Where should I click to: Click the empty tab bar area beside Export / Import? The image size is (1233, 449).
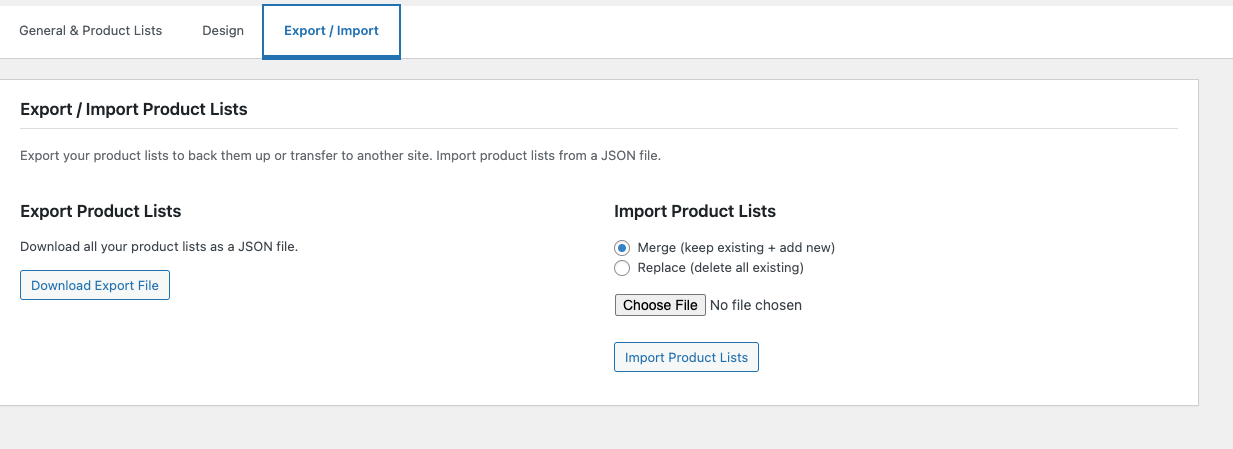(800, 31)
